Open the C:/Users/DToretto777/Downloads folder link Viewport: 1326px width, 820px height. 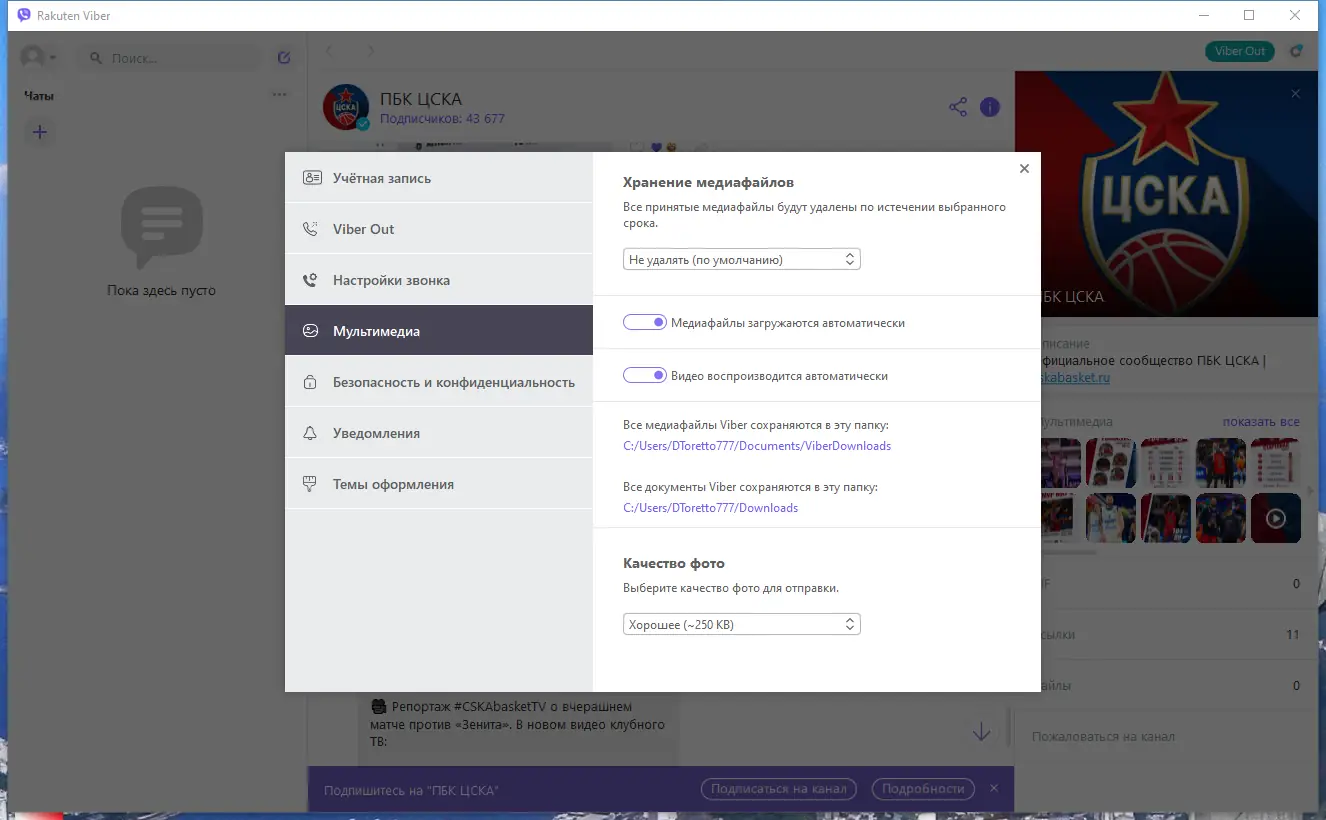[x=710, y=508]
